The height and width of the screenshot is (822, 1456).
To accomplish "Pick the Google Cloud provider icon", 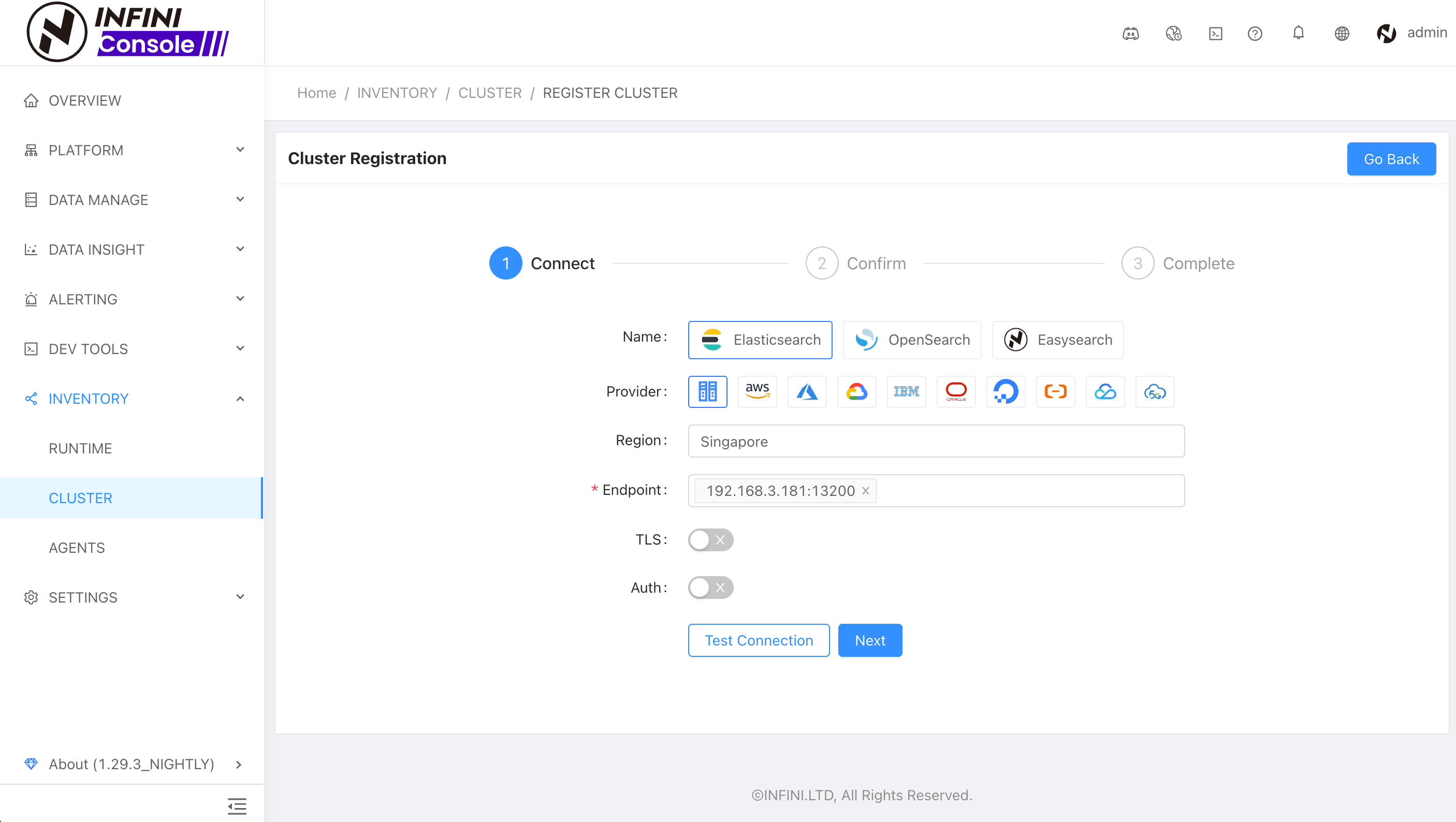I will click(x=856, y=391).
